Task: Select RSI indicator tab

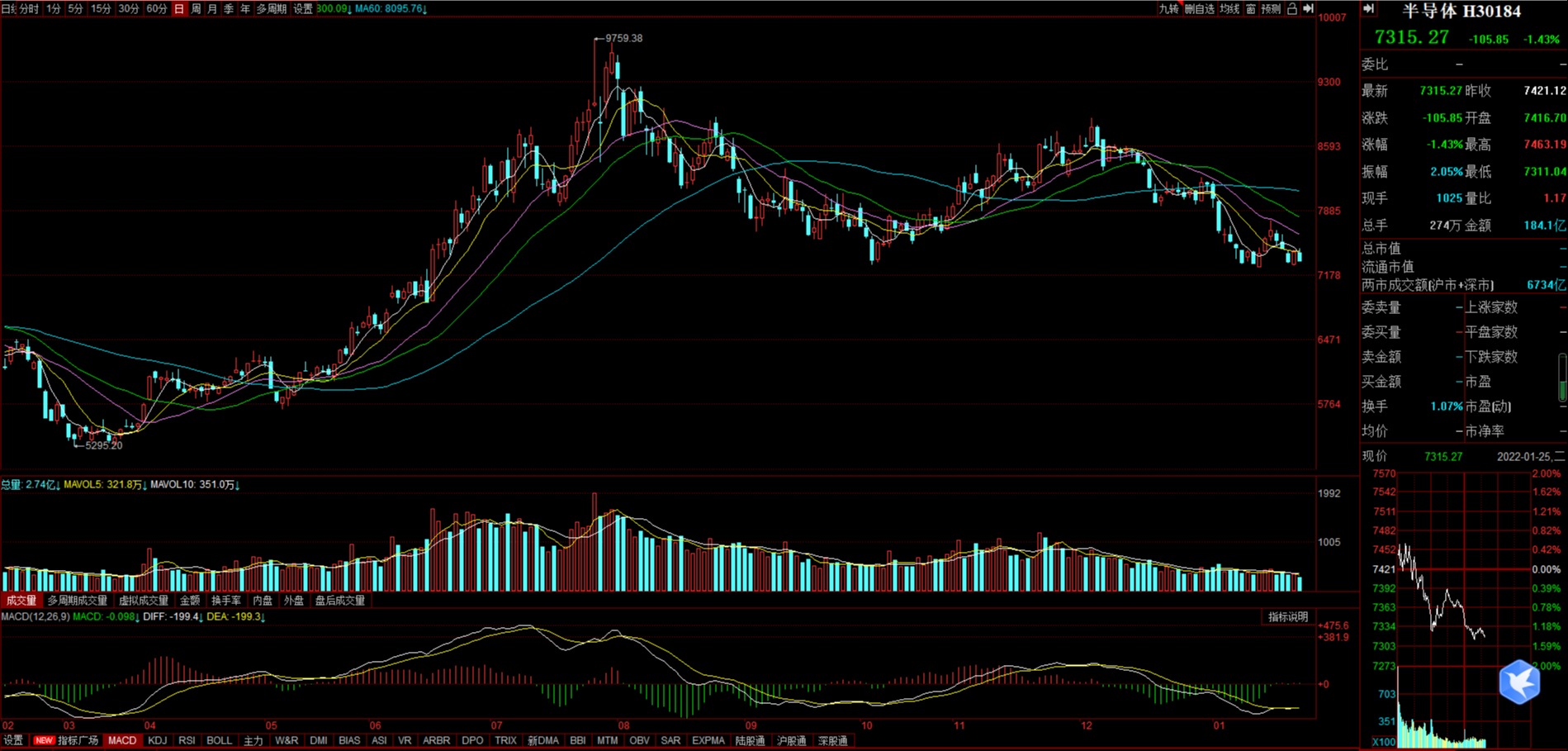Action: pyautogui.click(x=187, y=740)
